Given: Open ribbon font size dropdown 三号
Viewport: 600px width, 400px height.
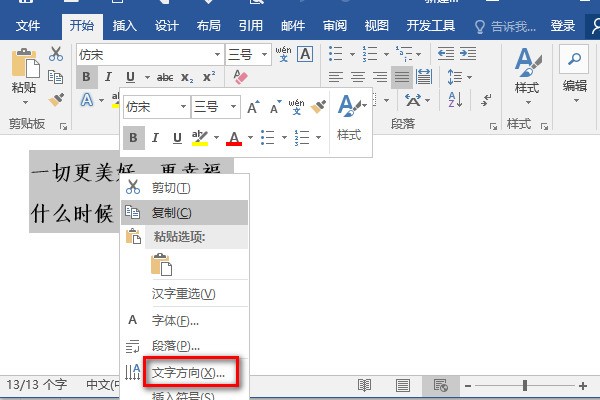Looking at the screenshot, I should coord(264,54).
